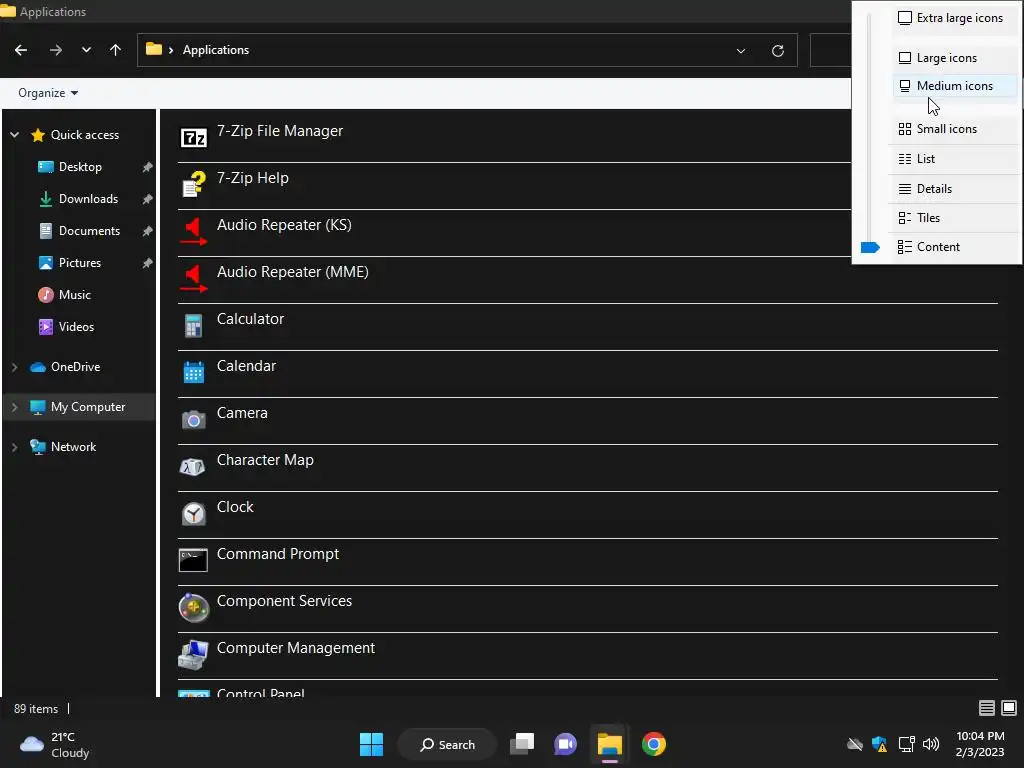This screenshot has height=768, width=1024.
Task: Open Pictures in Quick access
Action: point(69,263)
